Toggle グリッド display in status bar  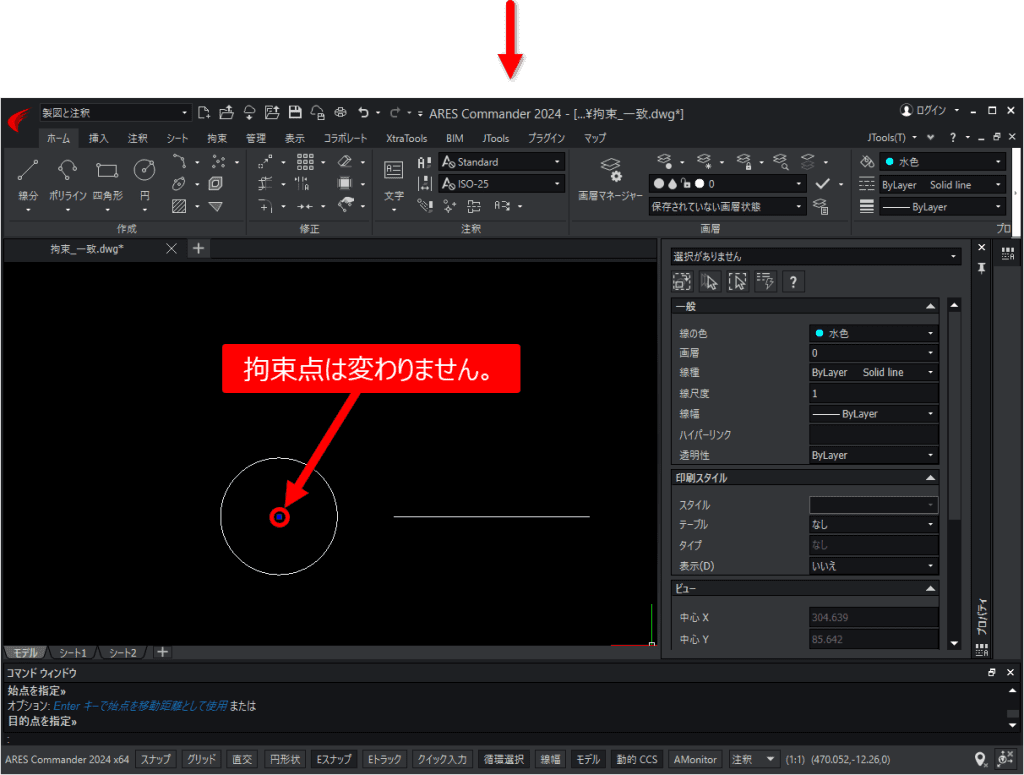pyautogui.click(x=200, y=759)
